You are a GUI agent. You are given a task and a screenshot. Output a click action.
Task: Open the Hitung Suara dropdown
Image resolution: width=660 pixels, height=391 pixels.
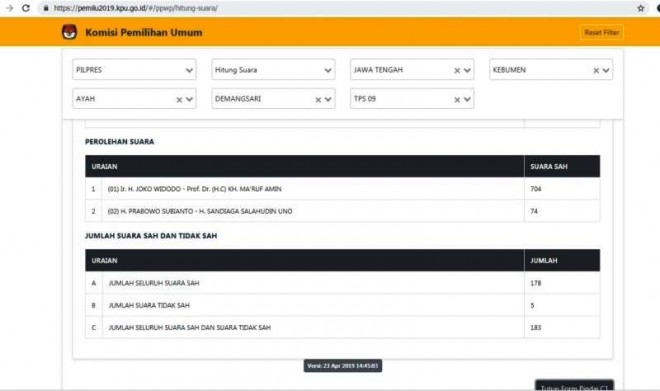point(273,69)
